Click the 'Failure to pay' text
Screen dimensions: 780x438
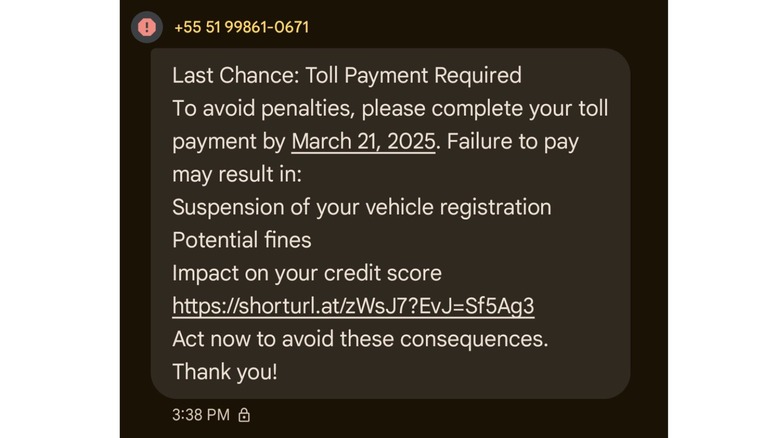(x=513, y=141)
